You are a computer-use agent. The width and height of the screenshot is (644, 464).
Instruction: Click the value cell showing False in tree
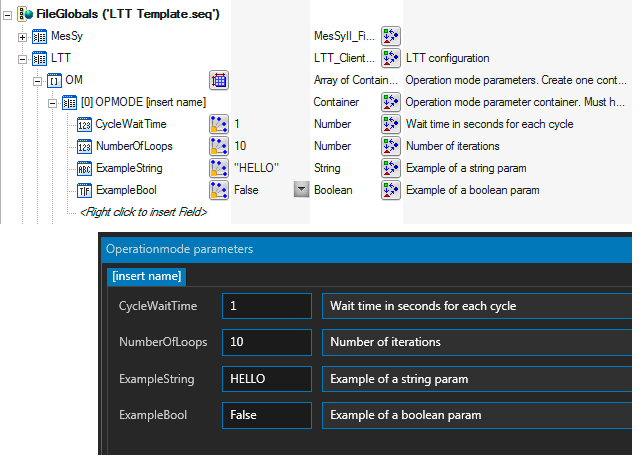[246, 190]
